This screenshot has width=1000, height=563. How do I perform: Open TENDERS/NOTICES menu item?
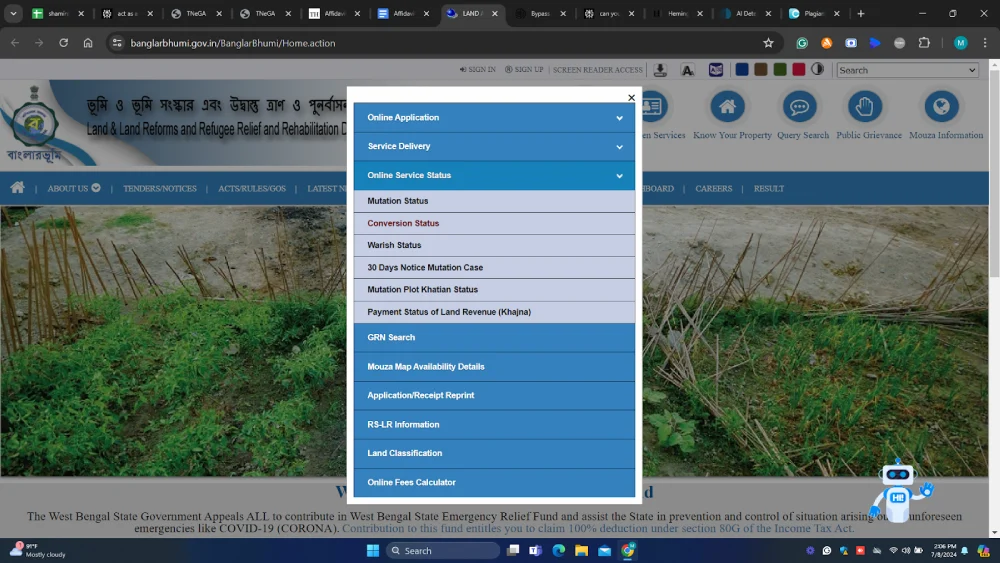pos(159,189)
